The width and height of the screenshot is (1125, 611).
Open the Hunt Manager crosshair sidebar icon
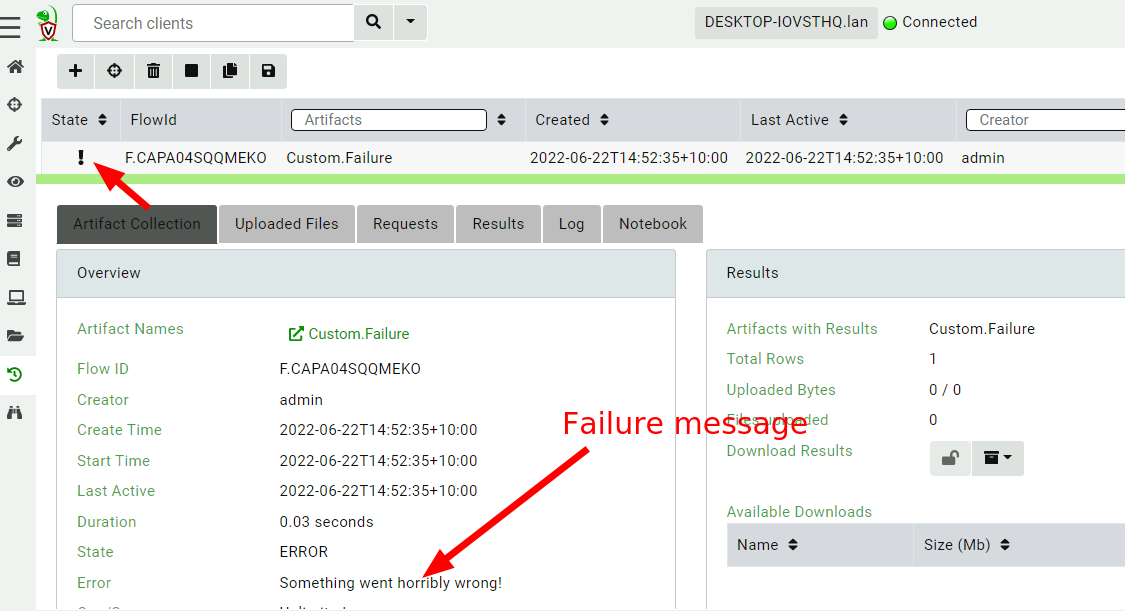tap(14, 104)
